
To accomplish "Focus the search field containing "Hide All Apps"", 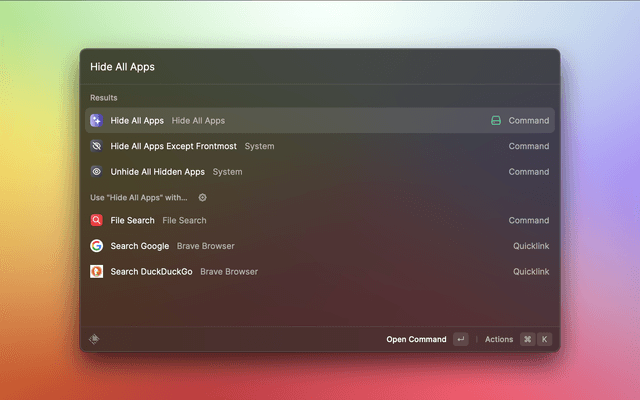I will [320, 67].
